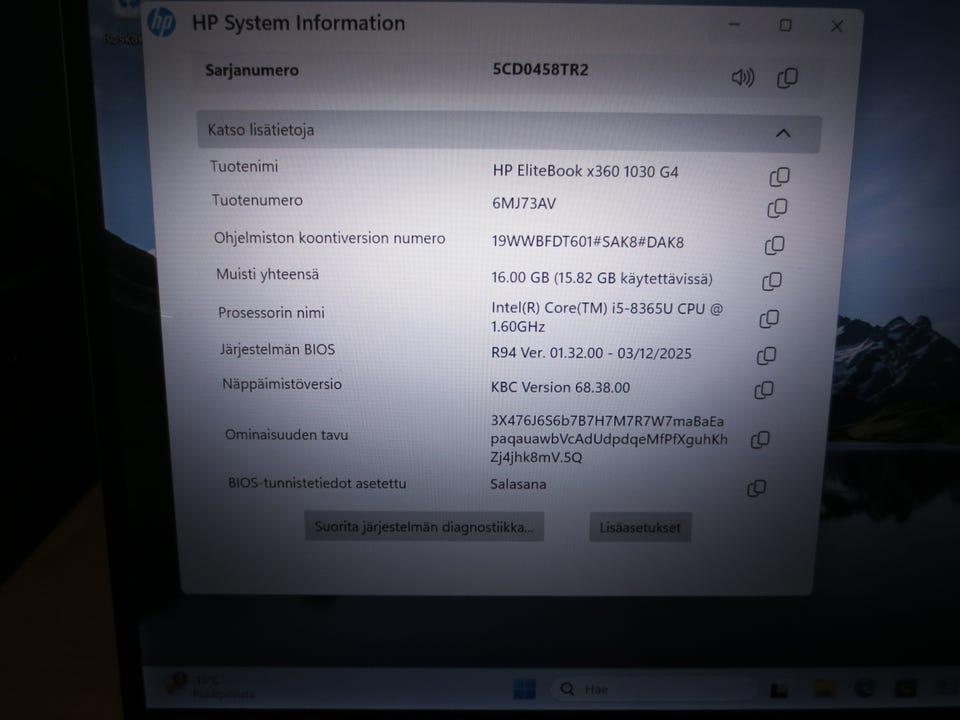Viewport: 960px width, 720px height.
Task: Click the Sarjanumero label
Action: [252, 70]
